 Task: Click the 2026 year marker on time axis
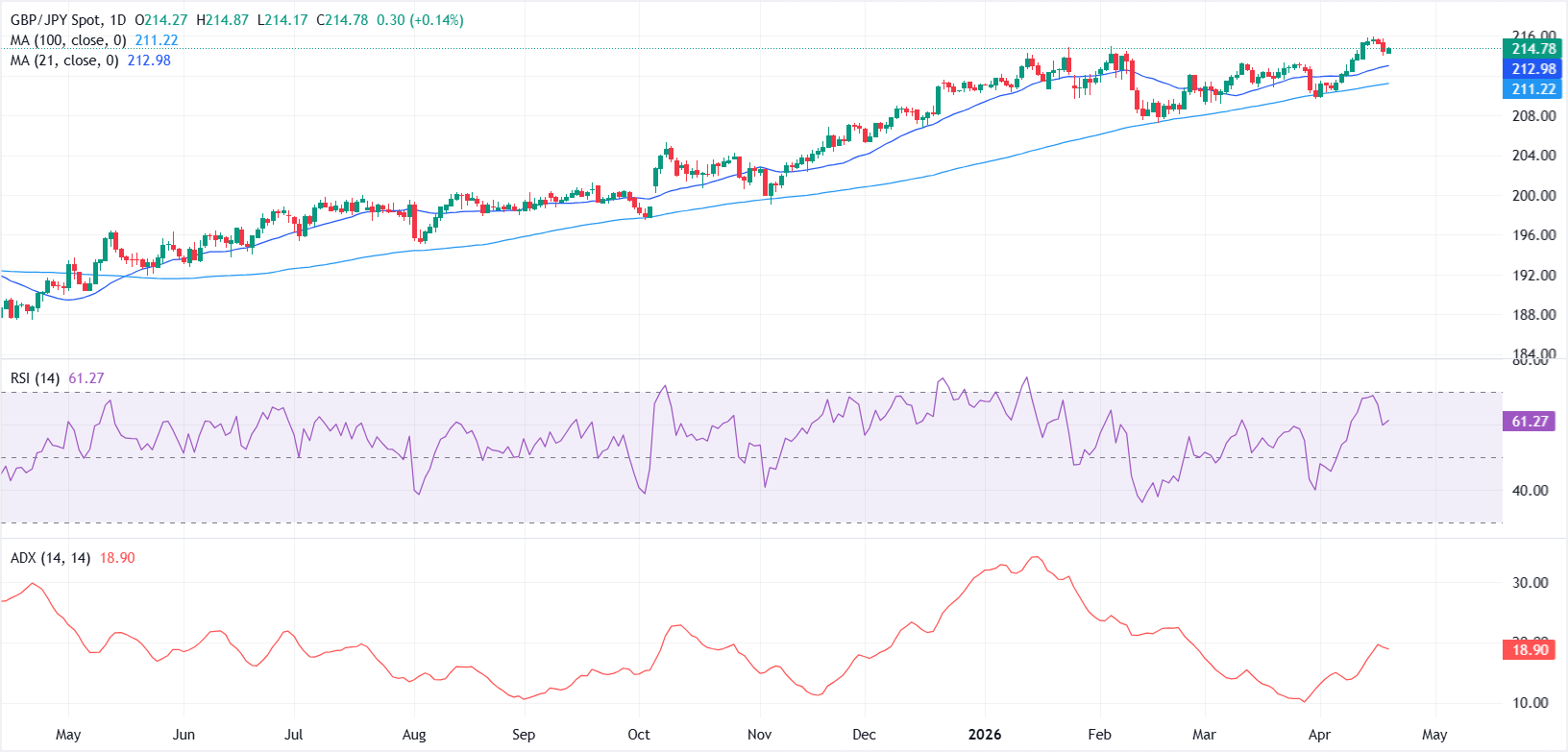point(985,735)
